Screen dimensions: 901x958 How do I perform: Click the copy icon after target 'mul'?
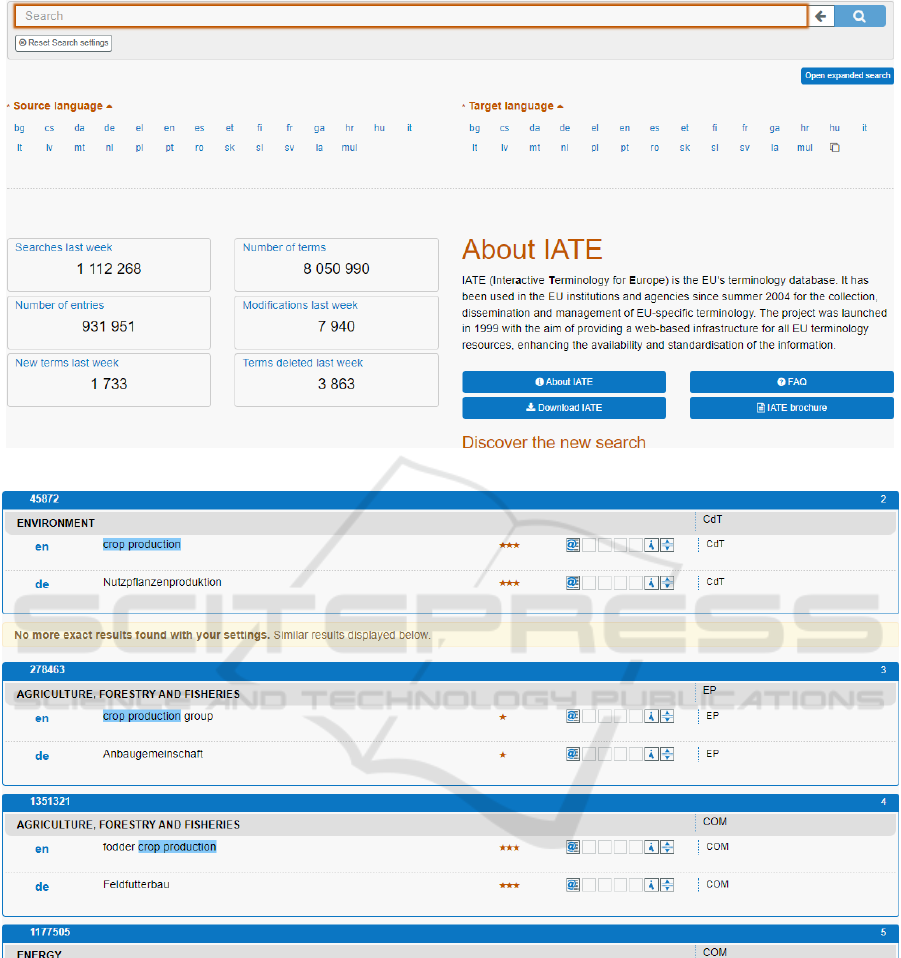[x=835, y=148]
